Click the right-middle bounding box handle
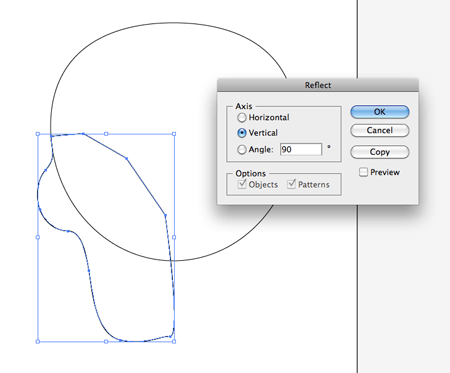The image size is (450, 373). click(x=174, y=237)
